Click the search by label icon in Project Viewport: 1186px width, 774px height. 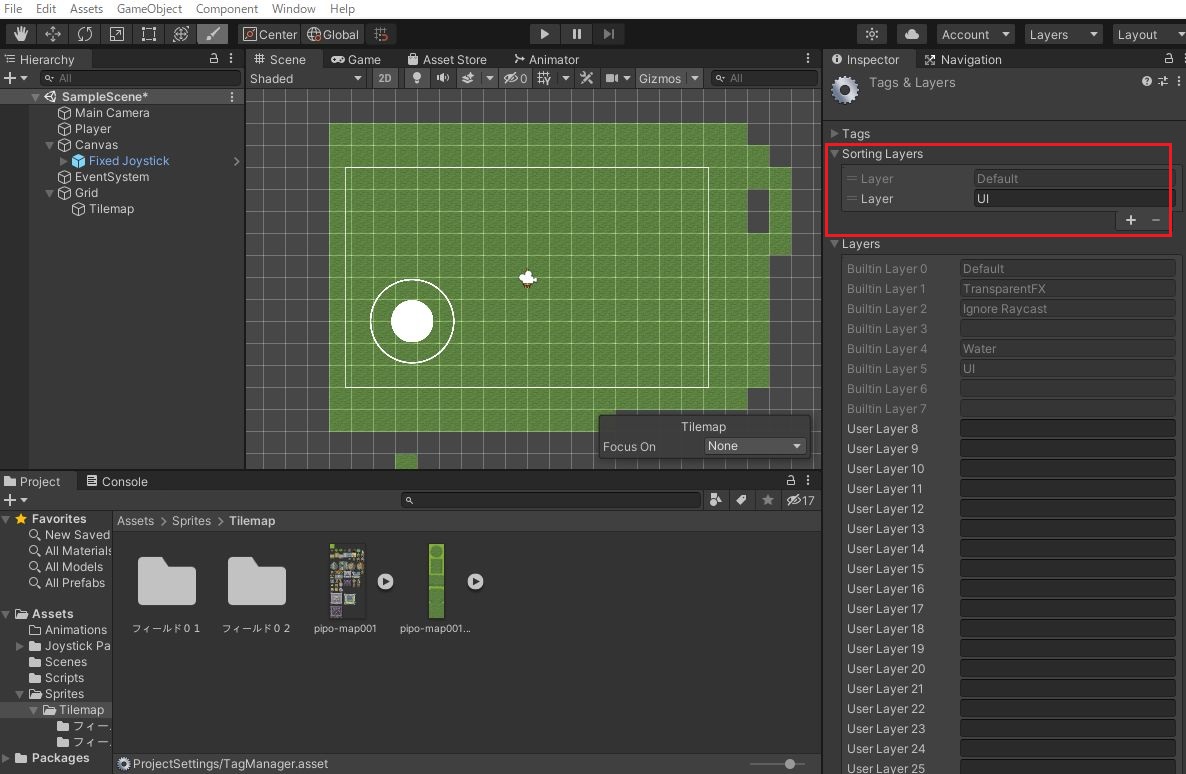pyautogui.click(x=741, y=500)
